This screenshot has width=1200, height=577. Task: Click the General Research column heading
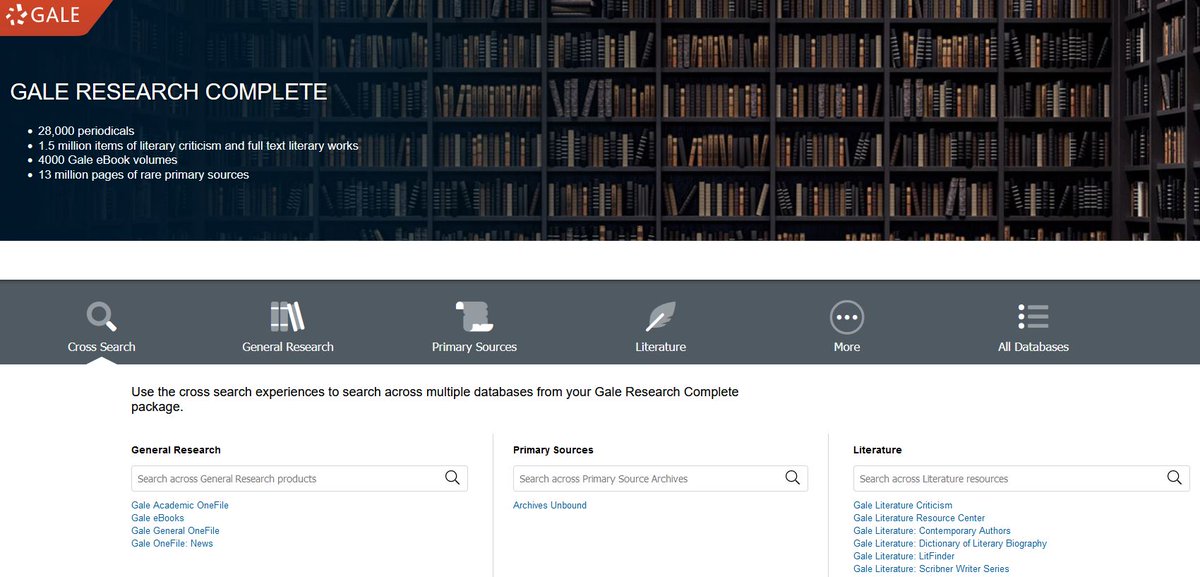[176, 450]
